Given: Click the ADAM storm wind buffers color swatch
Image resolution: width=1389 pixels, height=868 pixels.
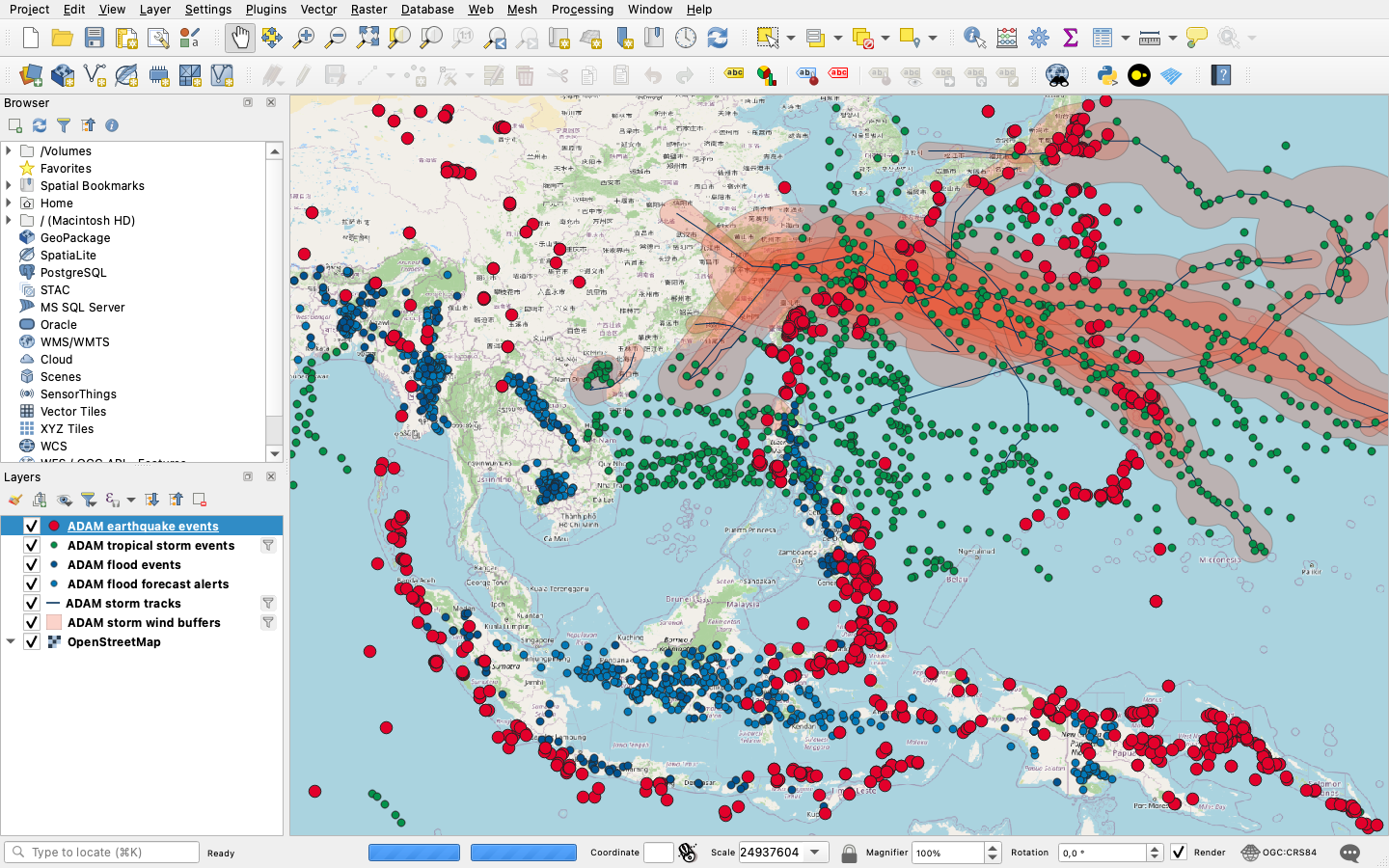Looking at the screenshot, I should [x=54, y=622].
